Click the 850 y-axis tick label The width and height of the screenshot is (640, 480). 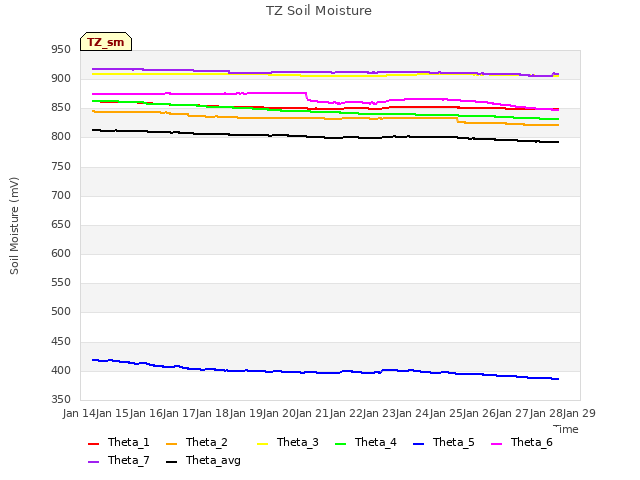pyautogui.click(x=61, y=108)
